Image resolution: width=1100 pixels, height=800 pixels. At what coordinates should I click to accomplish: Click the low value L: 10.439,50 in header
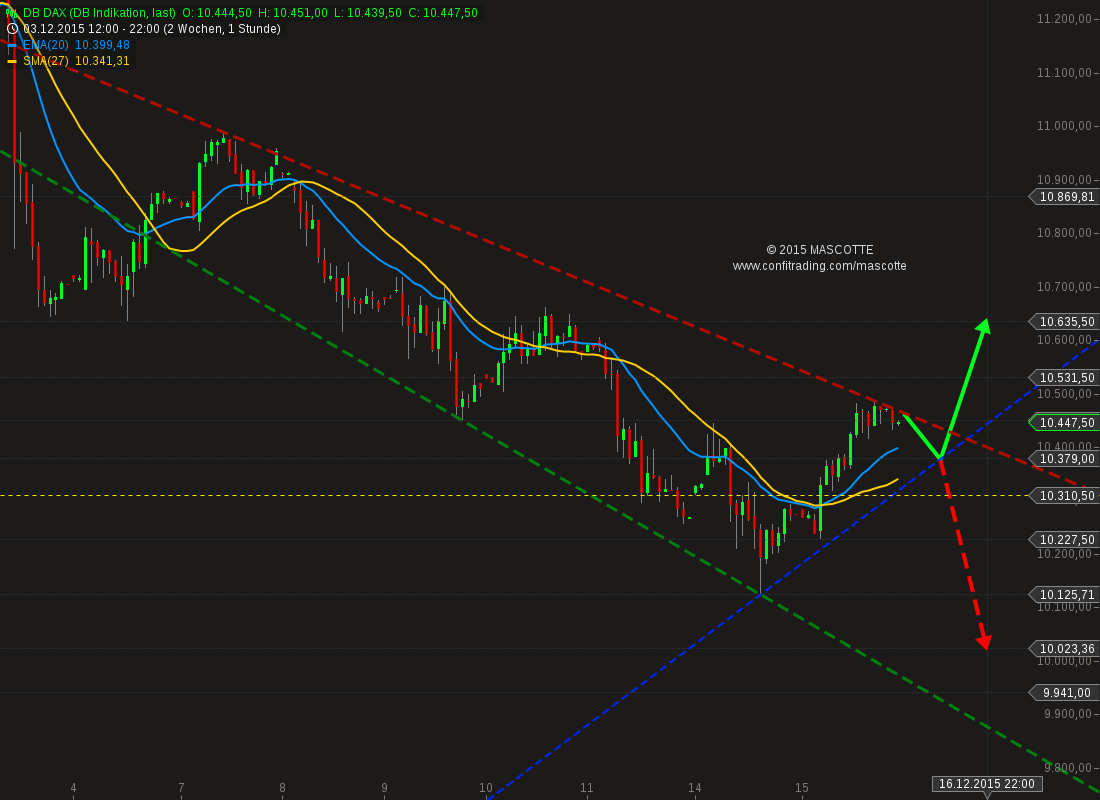point(368,13)
